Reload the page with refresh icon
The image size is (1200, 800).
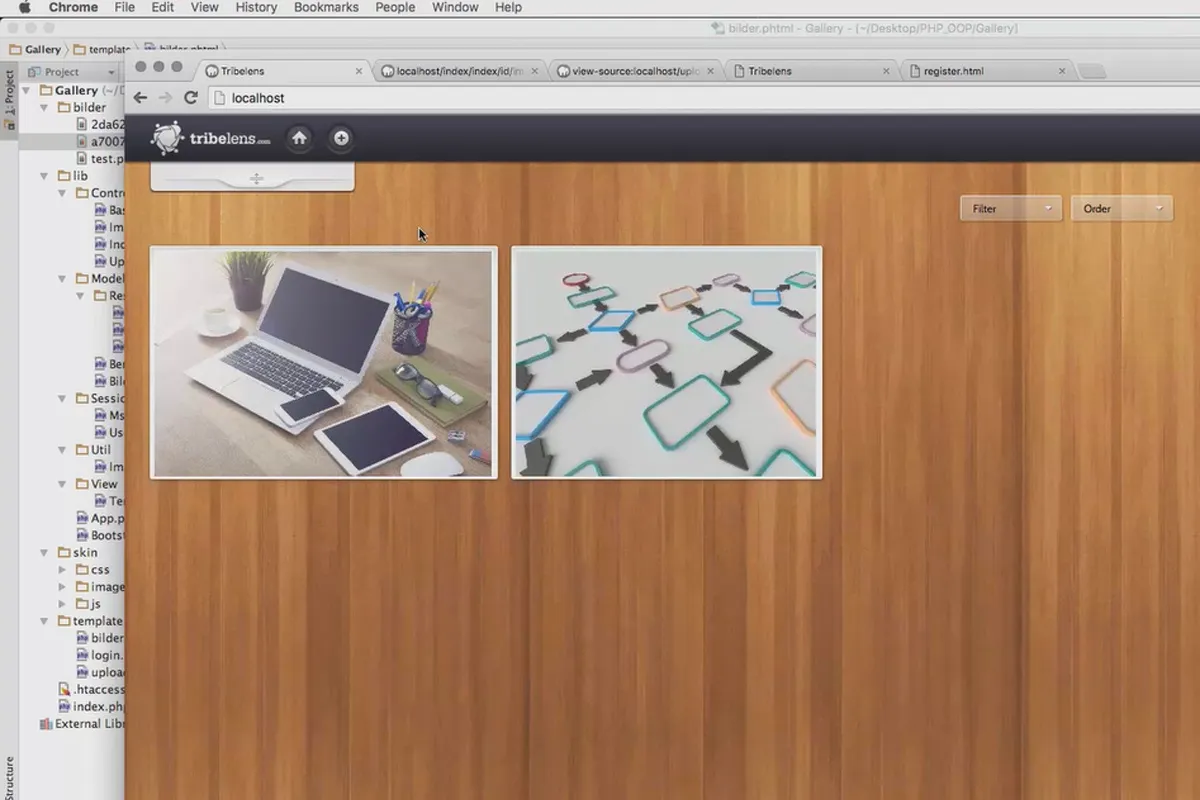(191, 98)
